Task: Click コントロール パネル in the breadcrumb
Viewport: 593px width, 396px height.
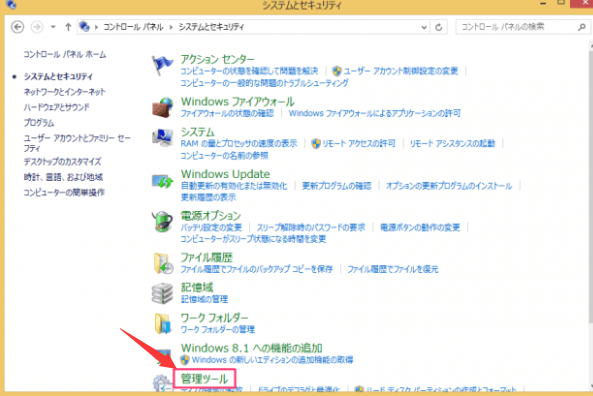Action: coord(133,27)
